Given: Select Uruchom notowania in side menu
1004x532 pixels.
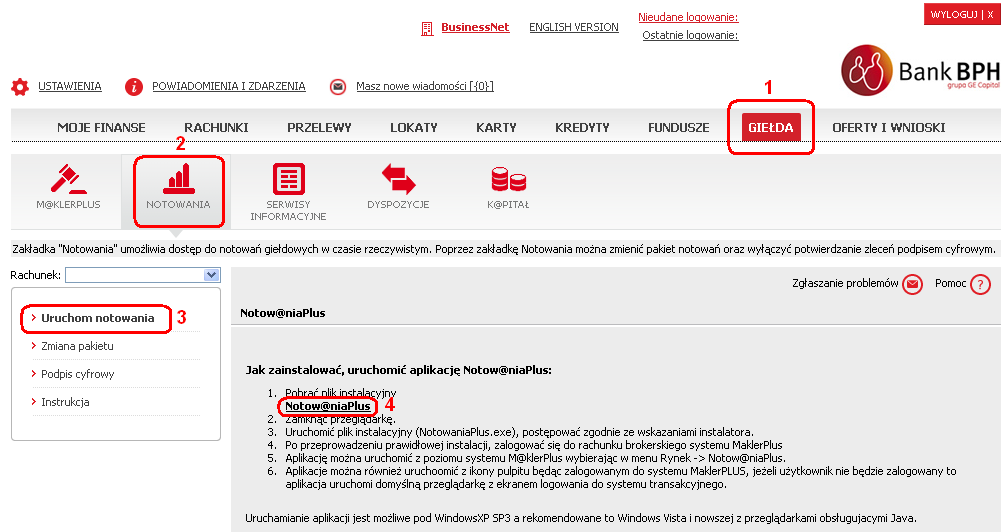Looking at the screenshot, I should pyautogui.click(x=97, y=318).
